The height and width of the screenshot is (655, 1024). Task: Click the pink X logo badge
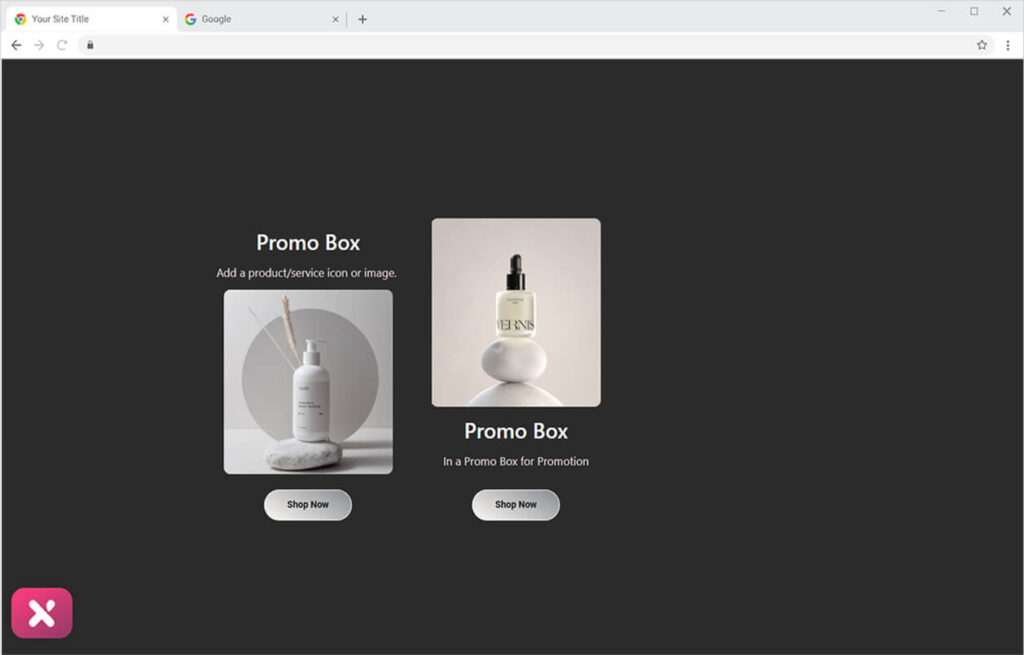coord(42,613)
